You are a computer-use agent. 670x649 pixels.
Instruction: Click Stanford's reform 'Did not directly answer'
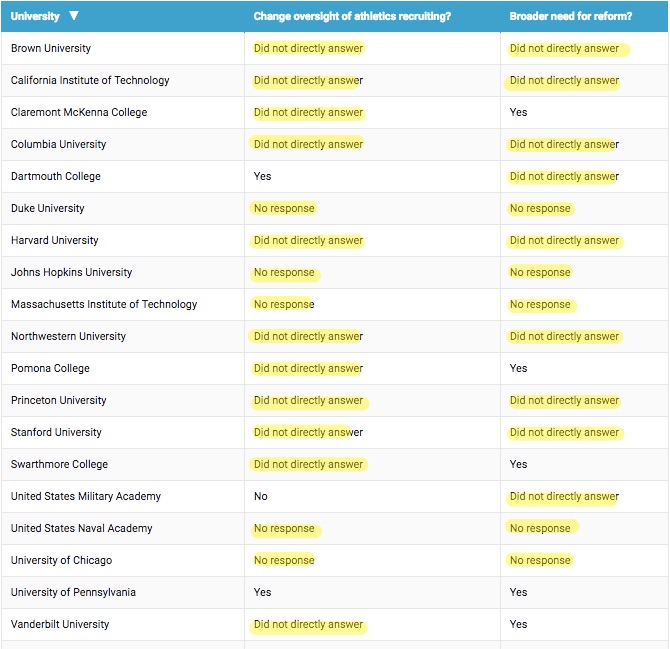click(x=564, y=432)
